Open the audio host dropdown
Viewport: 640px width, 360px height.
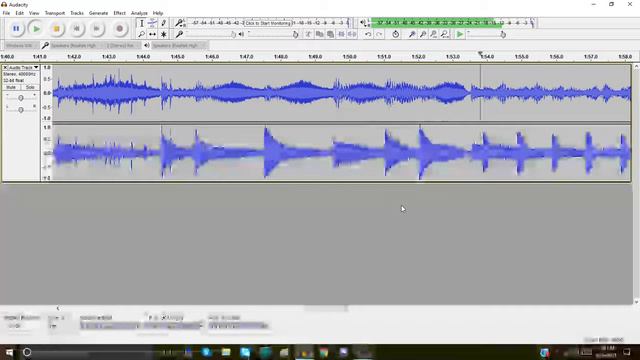[21, 45]
